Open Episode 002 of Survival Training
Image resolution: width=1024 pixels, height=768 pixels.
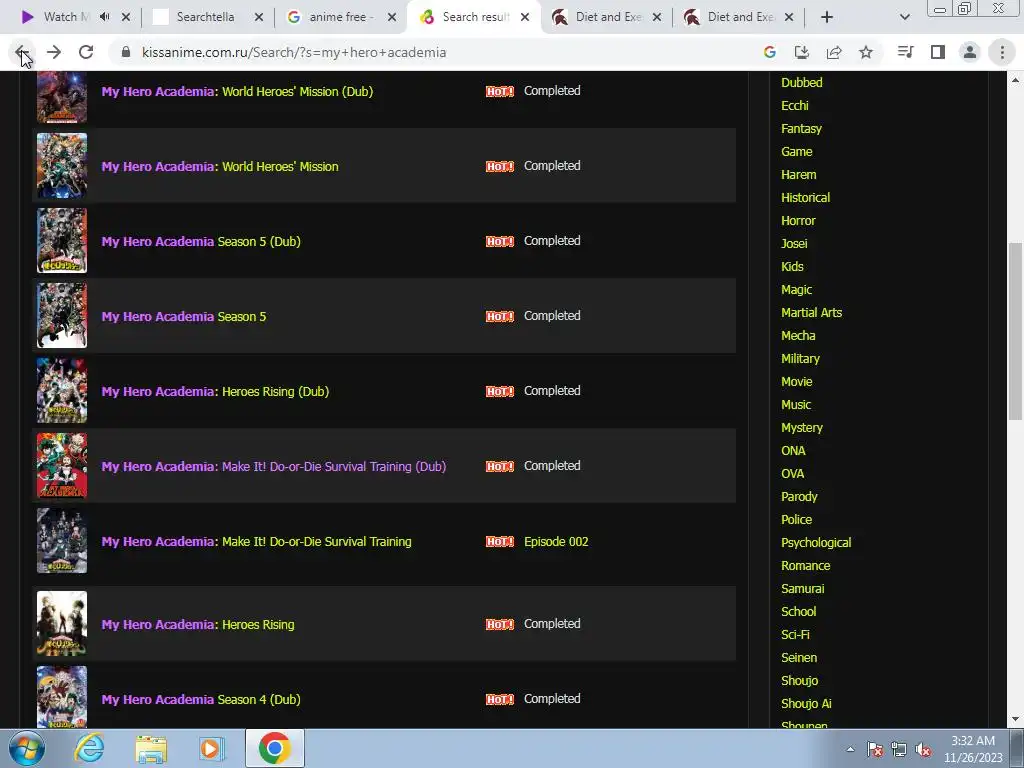[x=556, y=541]
